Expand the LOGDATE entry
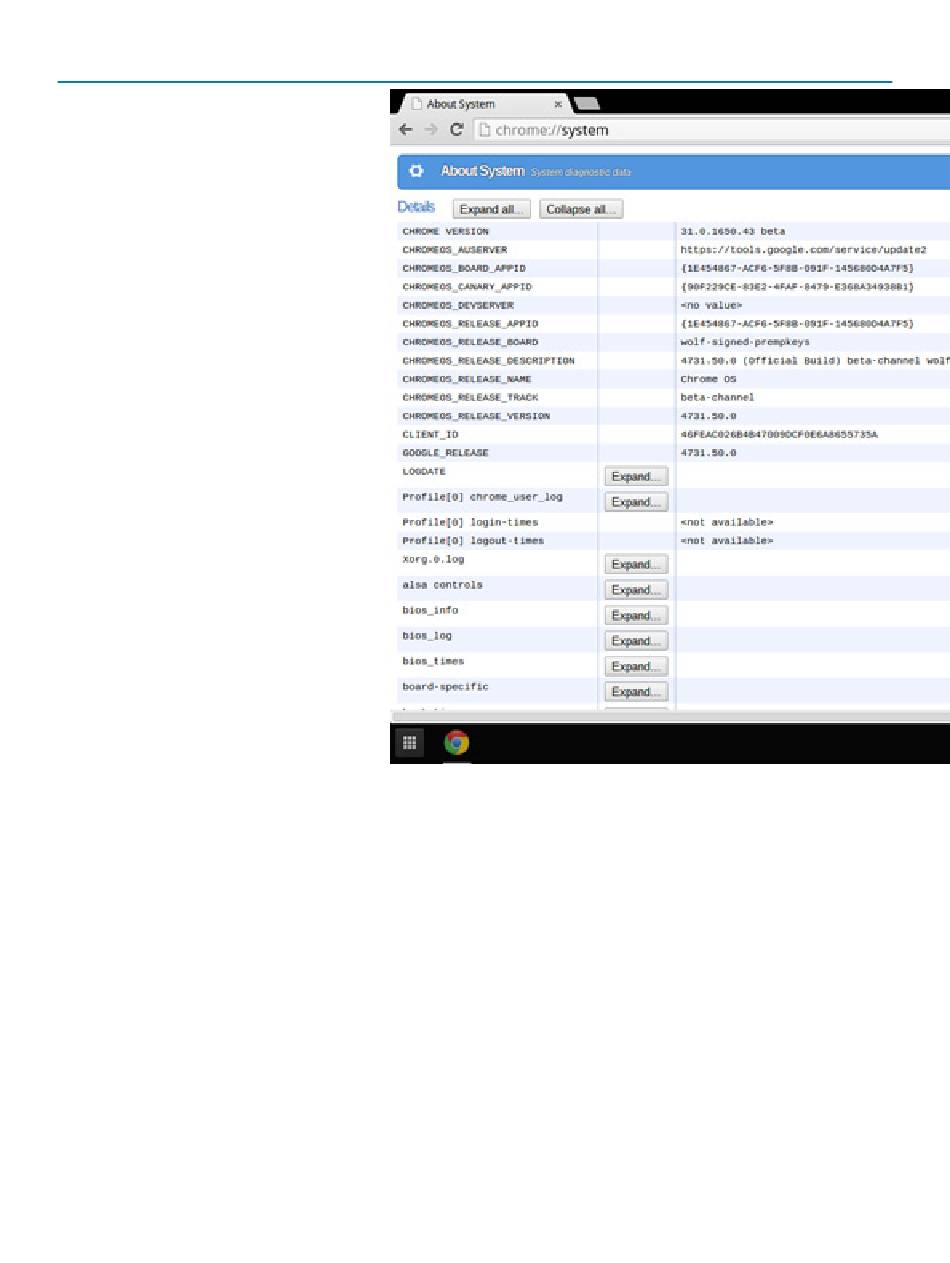Viewport: 950px width, 1263px height. [x=636, y=477]
